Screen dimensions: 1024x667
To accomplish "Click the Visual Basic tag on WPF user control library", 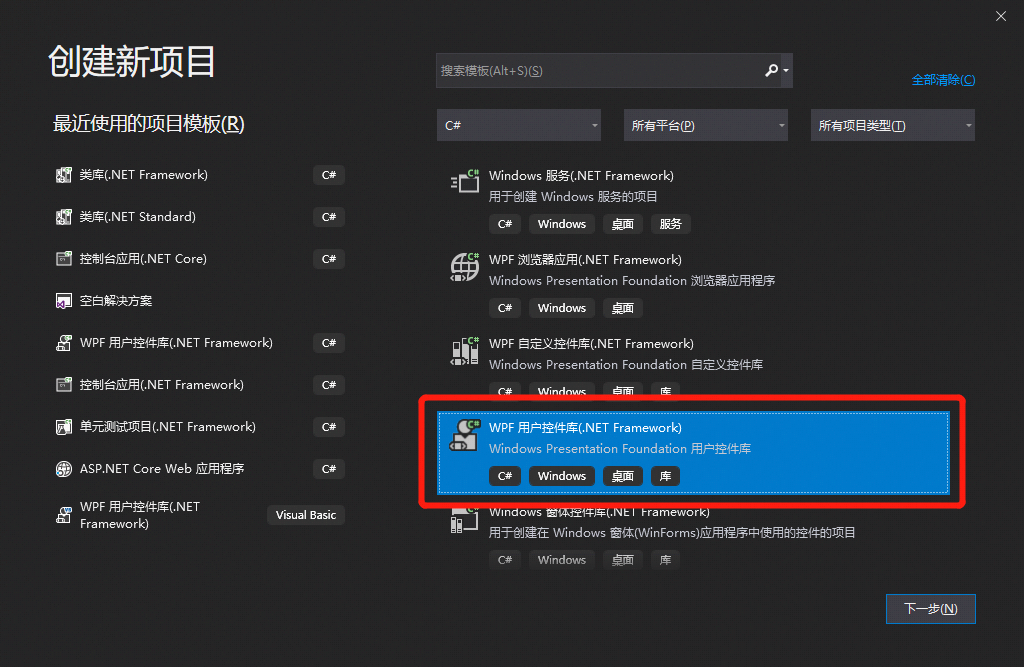I will point(306,515).
